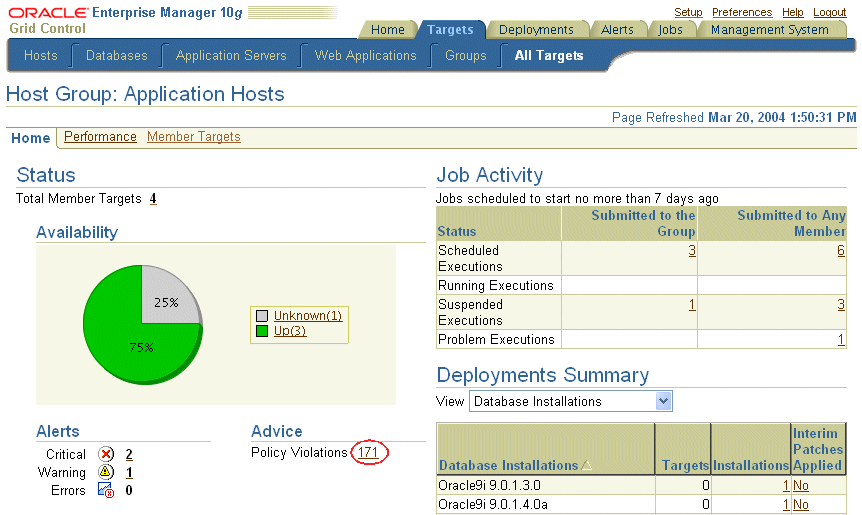Click the green Up legend swatch

click(262, 331)
